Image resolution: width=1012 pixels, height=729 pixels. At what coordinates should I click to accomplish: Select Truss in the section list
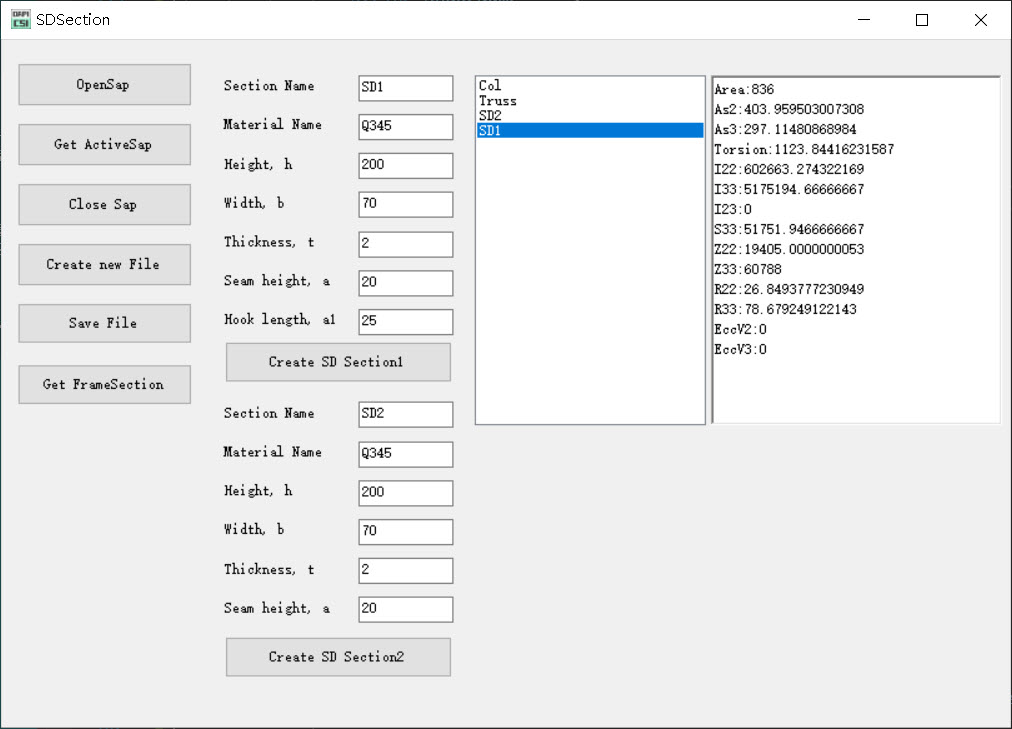coord(590,101)
